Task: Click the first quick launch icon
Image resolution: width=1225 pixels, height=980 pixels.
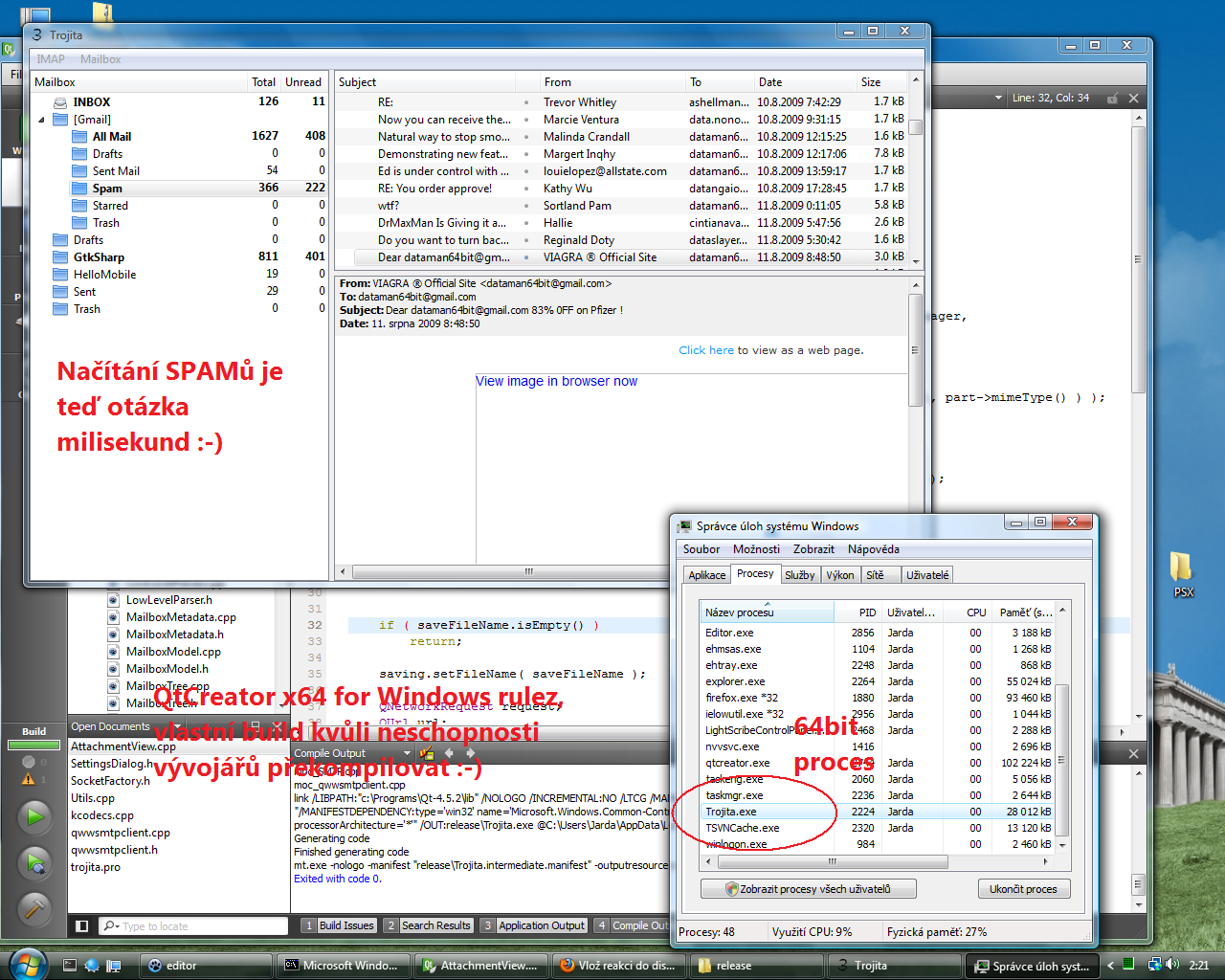Action: (70, 965)
